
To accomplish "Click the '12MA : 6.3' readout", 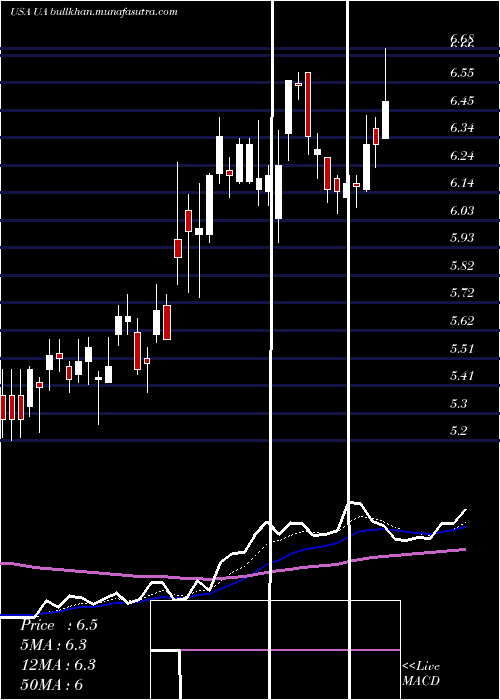I will point(57,665).
